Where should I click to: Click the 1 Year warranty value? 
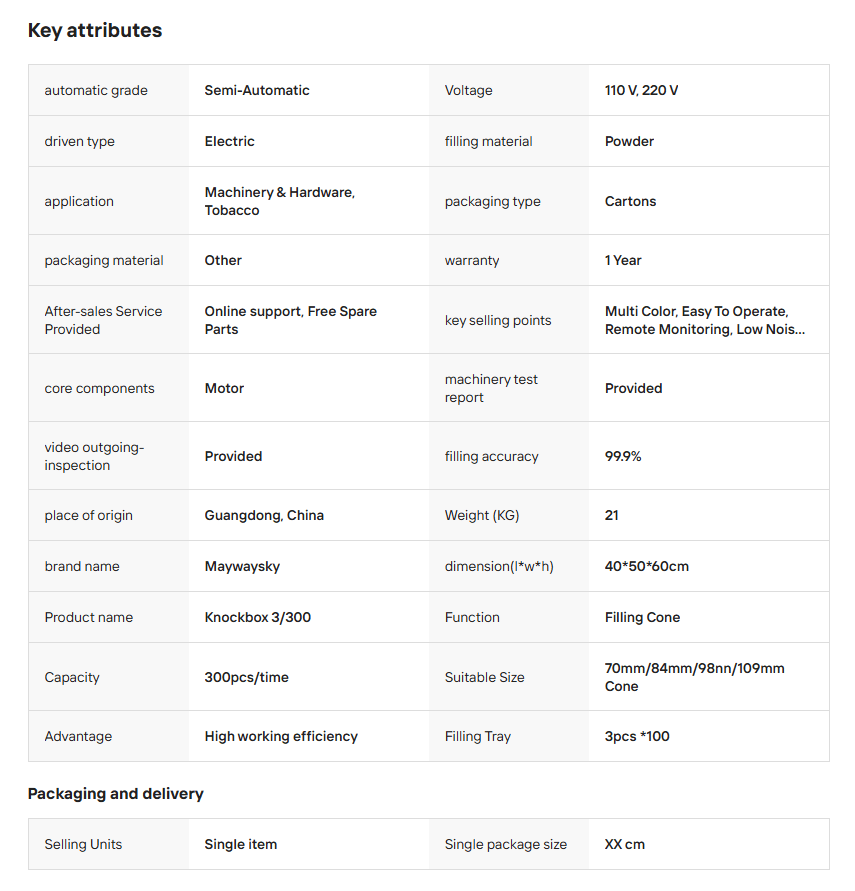click(623, 261)
